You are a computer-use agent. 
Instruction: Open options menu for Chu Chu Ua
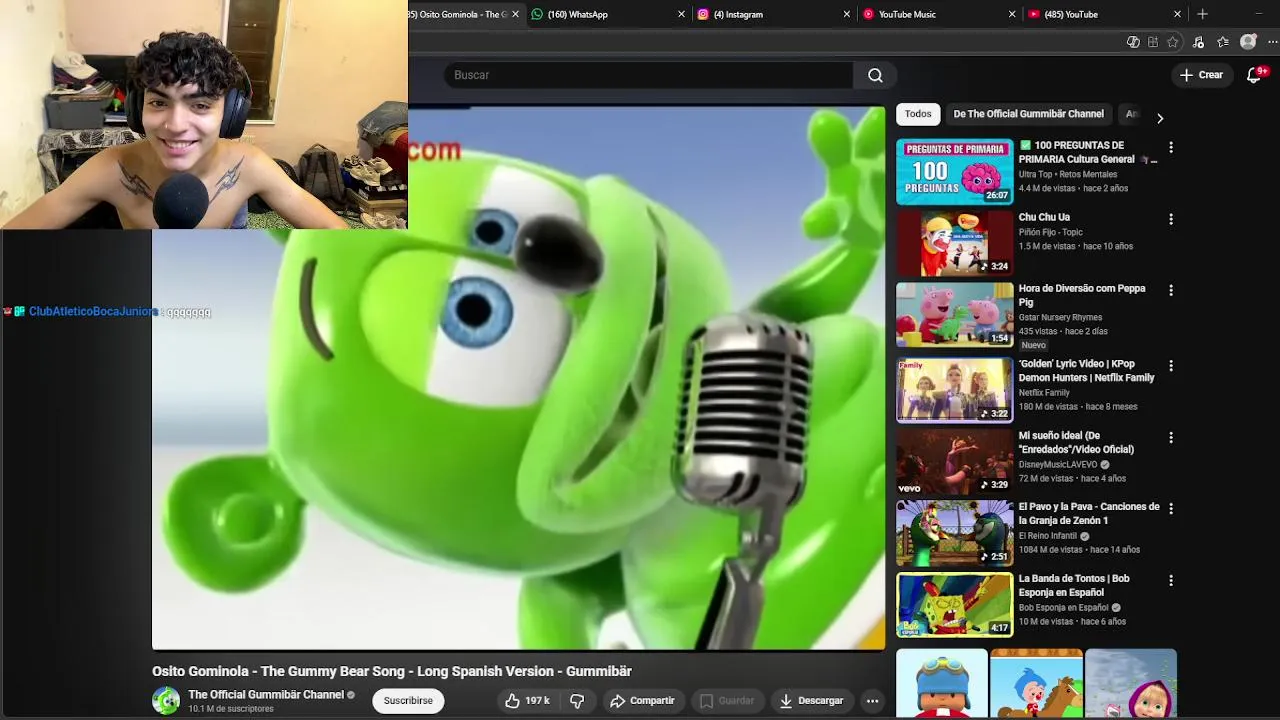1170,219
